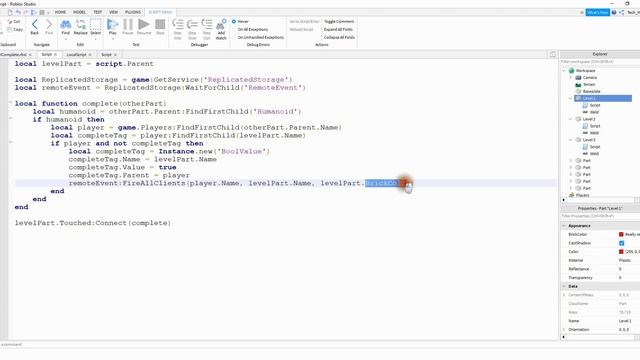Select Baseplate in the Explorer
The image size is (640, 360).
coord(591,91)
